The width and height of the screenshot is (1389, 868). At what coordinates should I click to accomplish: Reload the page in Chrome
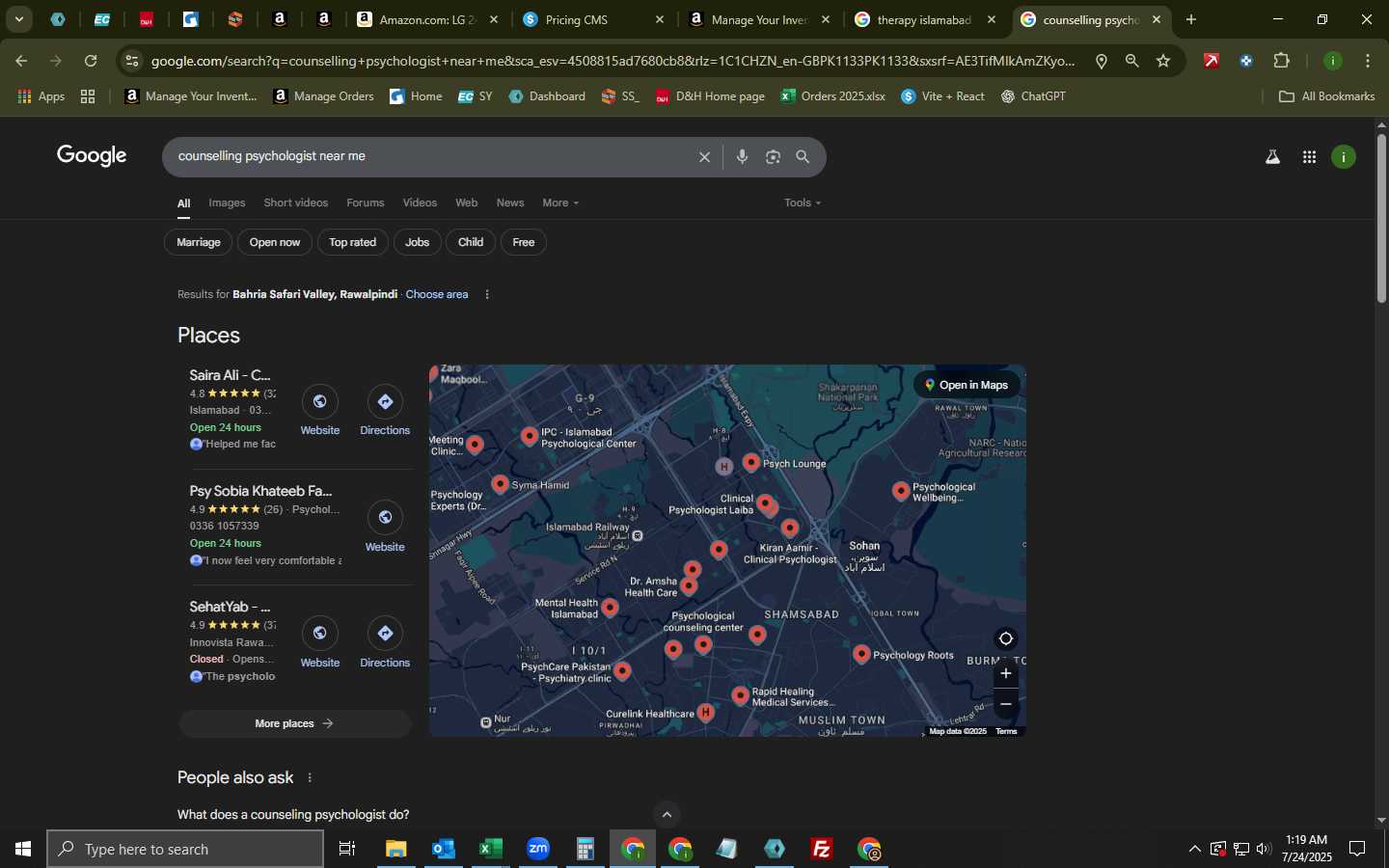(91, 61)
